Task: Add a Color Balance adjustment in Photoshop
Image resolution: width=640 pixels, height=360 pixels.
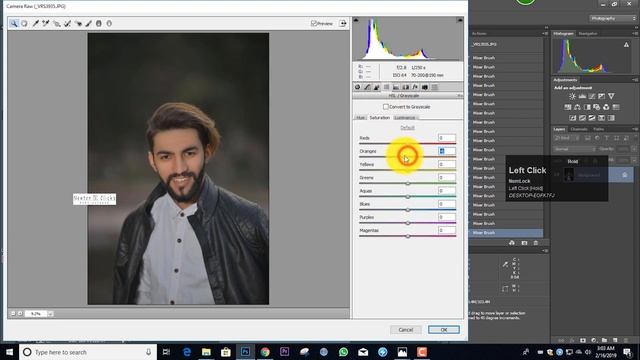Action: click(x=577, y=107)
